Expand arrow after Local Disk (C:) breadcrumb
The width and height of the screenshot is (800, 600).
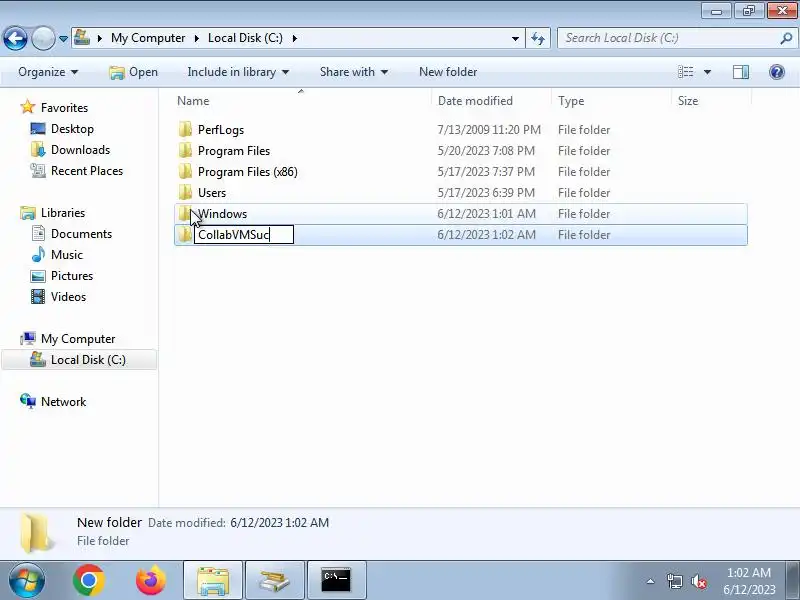coord(295,38)
